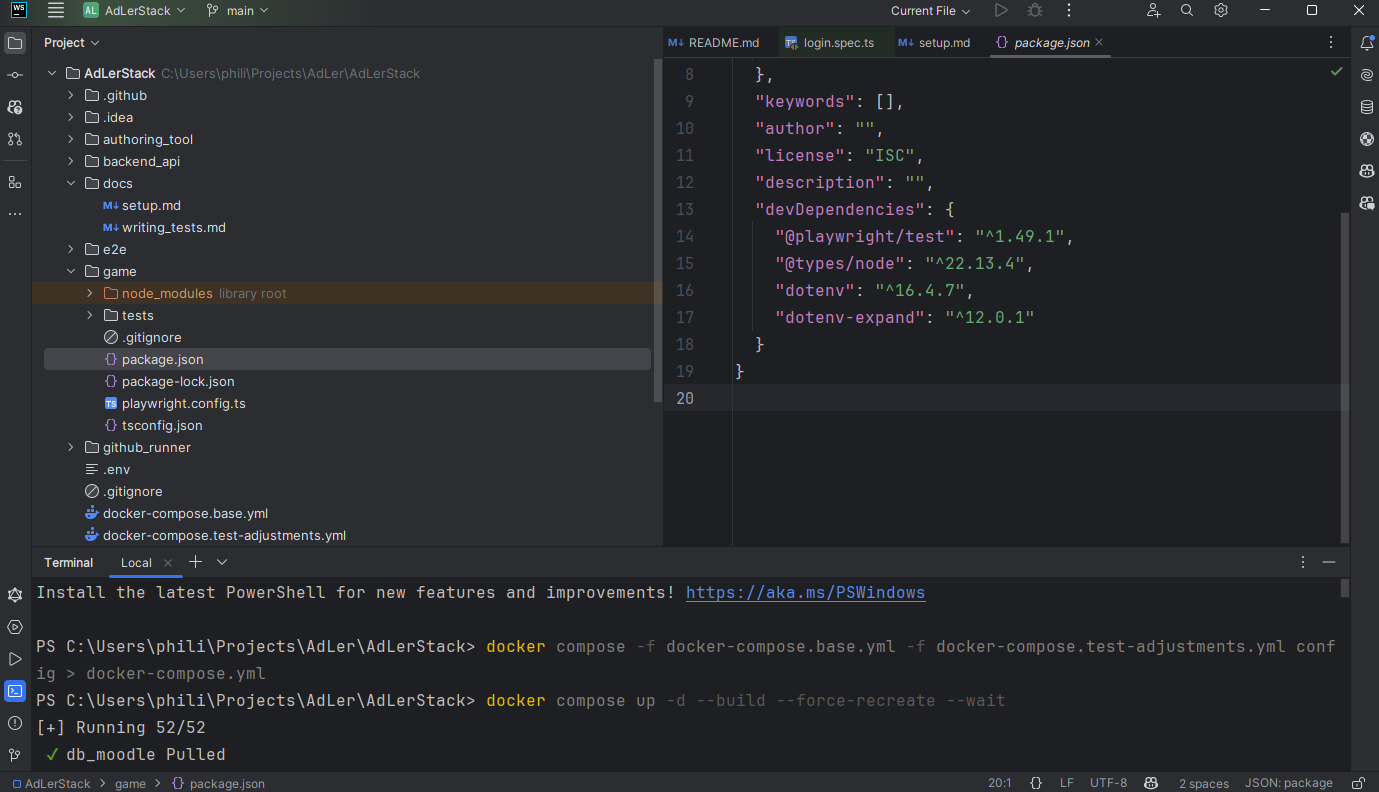
Task: Run the project with the play icon
Action: coord(1001,10)
